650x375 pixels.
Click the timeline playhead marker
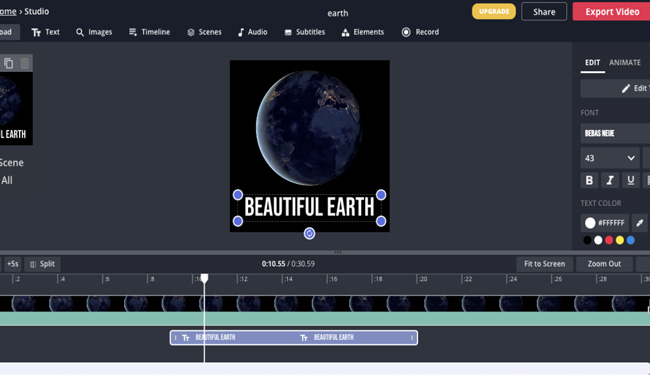(204, 278)
